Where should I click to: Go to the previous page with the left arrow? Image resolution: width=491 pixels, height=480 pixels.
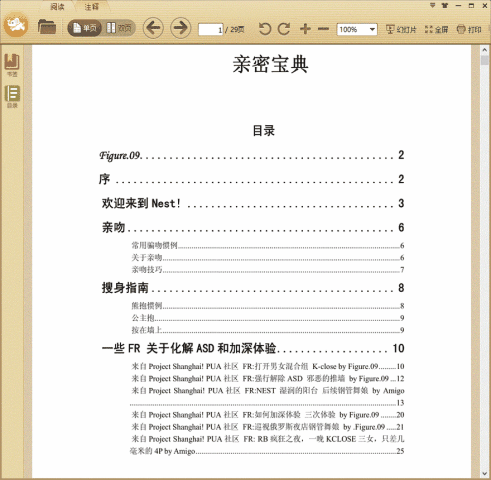pyautogui.click(x=153, y=28)
